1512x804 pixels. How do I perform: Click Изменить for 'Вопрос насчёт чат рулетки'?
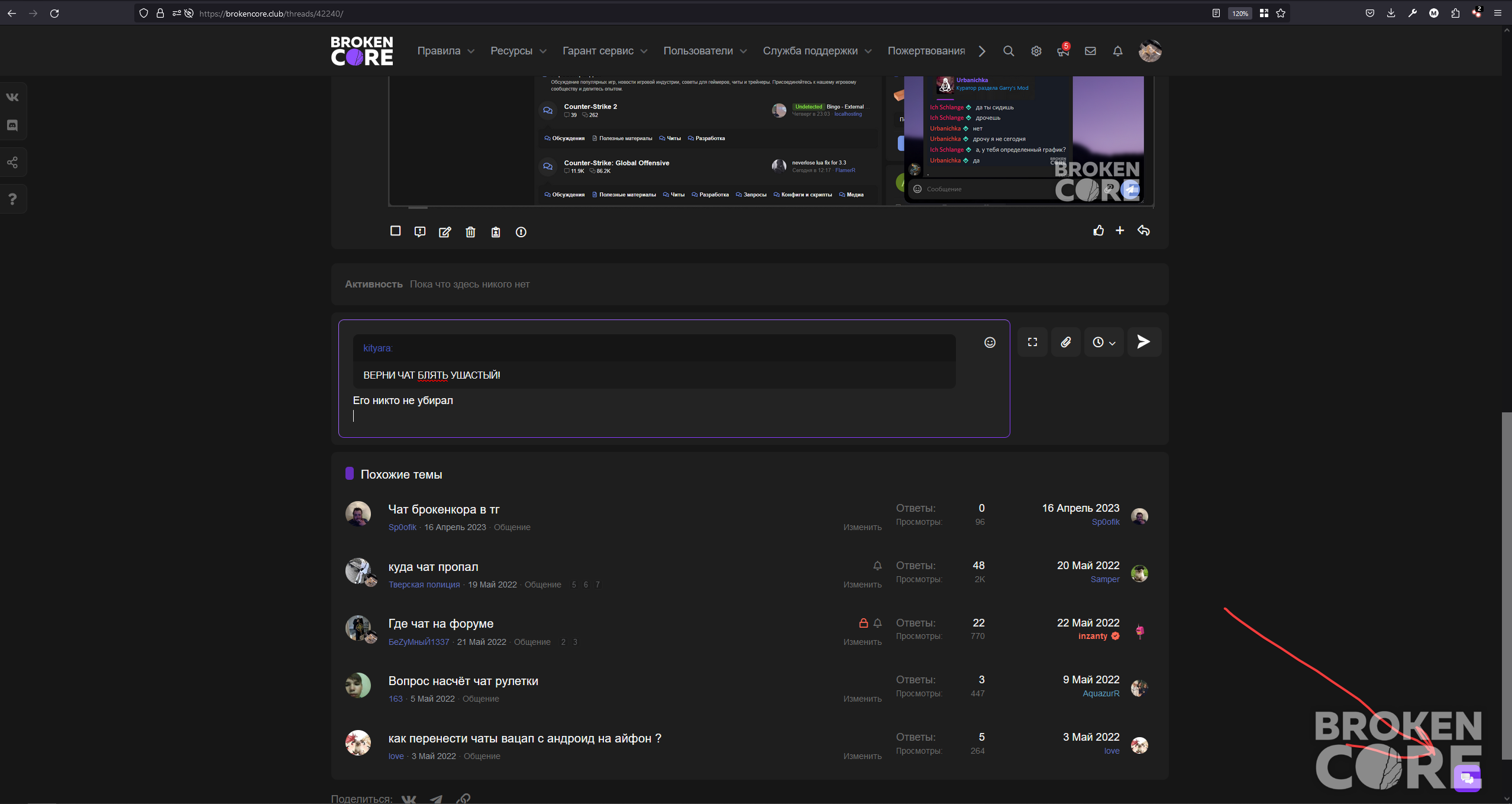[x=862, y=699]
